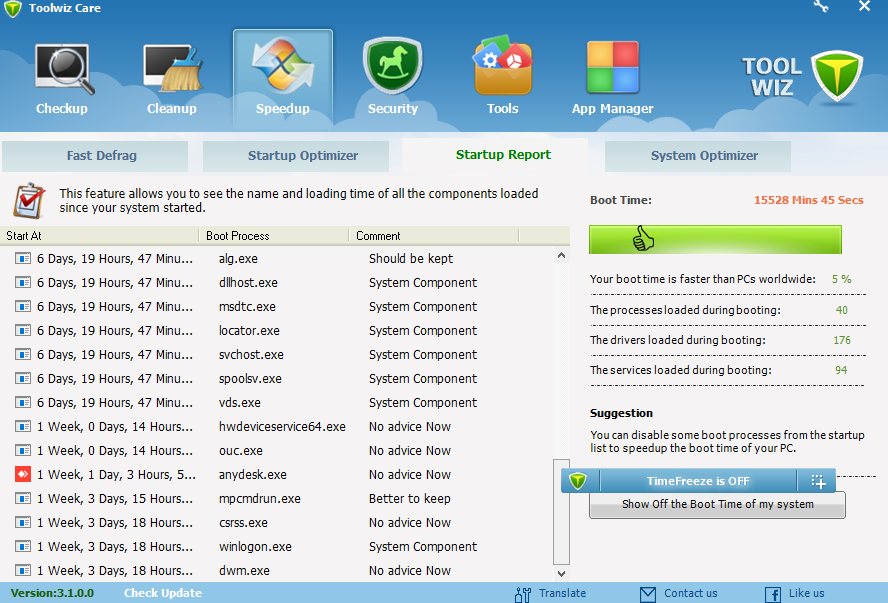
Task: Click the Contact us envelope icon
Action: (x=647, y=594)
